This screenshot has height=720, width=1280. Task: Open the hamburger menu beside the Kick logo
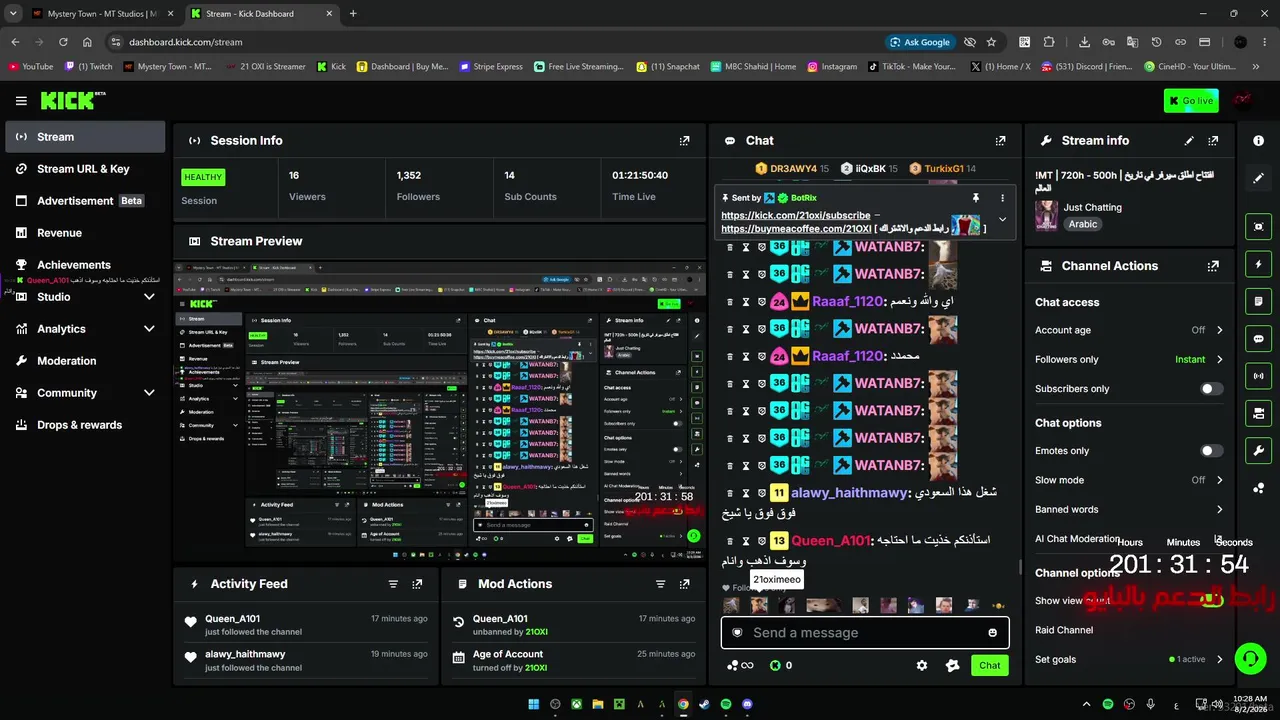point(21,101)
